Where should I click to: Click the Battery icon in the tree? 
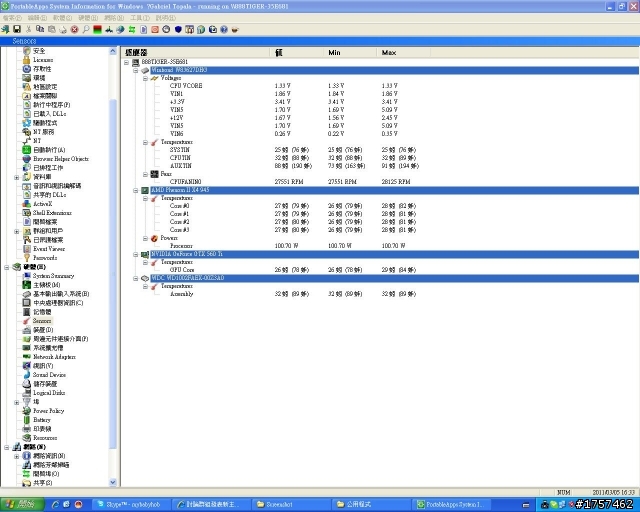click(x=27, y=420)
